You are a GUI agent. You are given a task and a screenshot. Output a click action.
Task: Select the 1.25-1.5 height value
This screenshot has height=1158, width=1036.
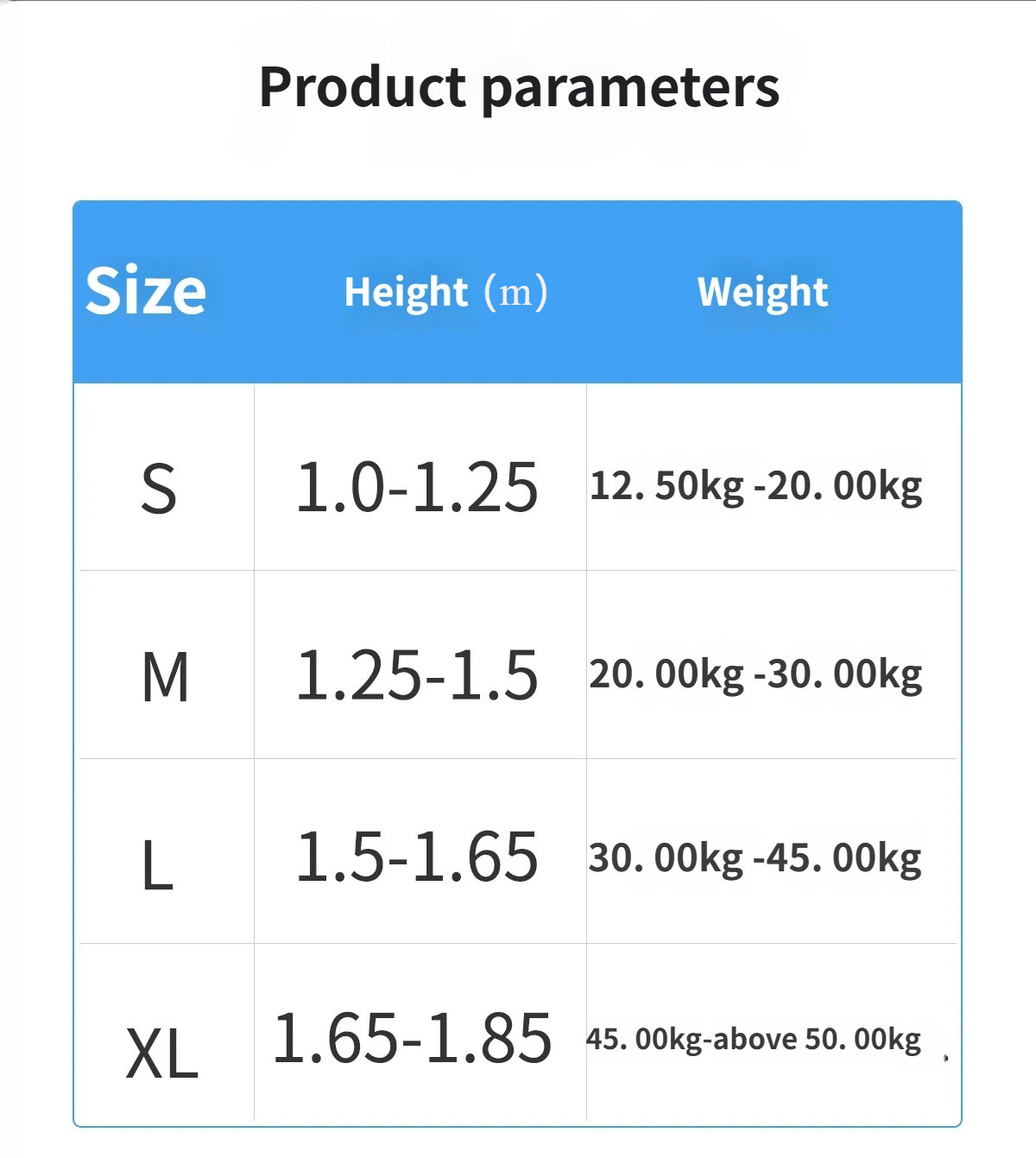coord(417,674)
